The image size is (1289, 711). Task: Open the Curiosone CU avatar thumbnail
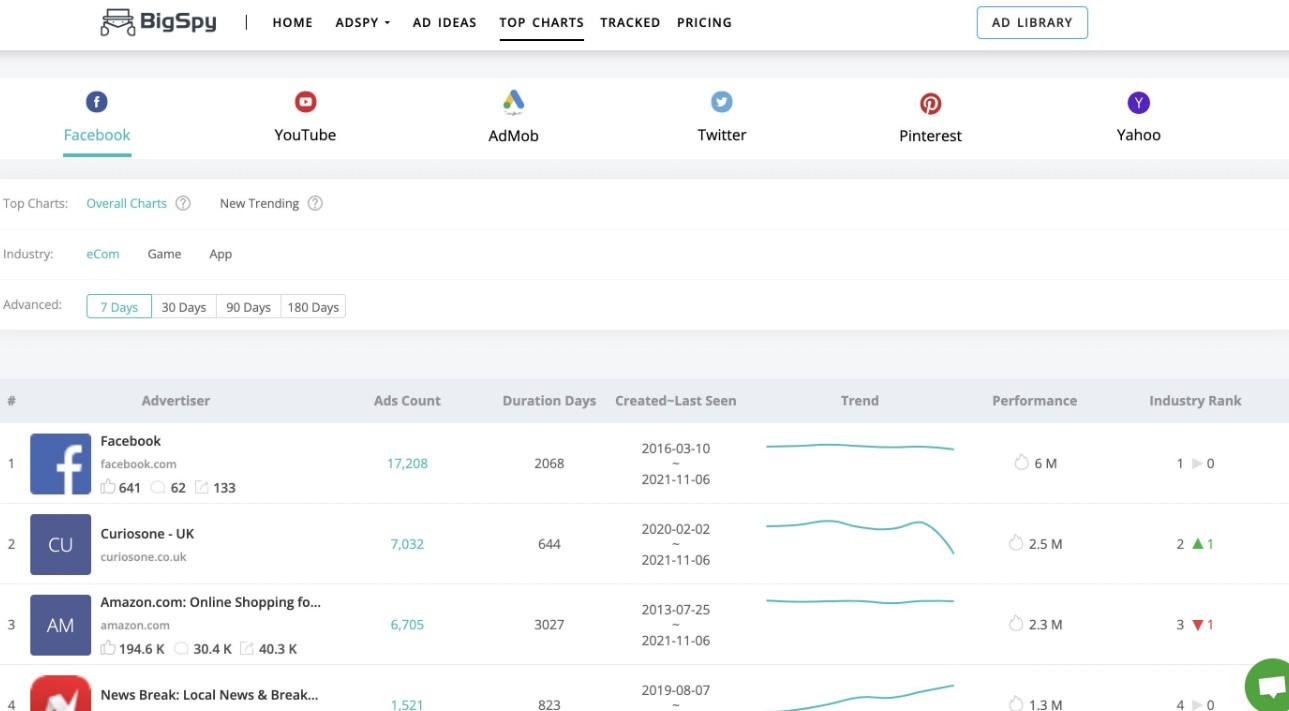click(x=60, y=544)
